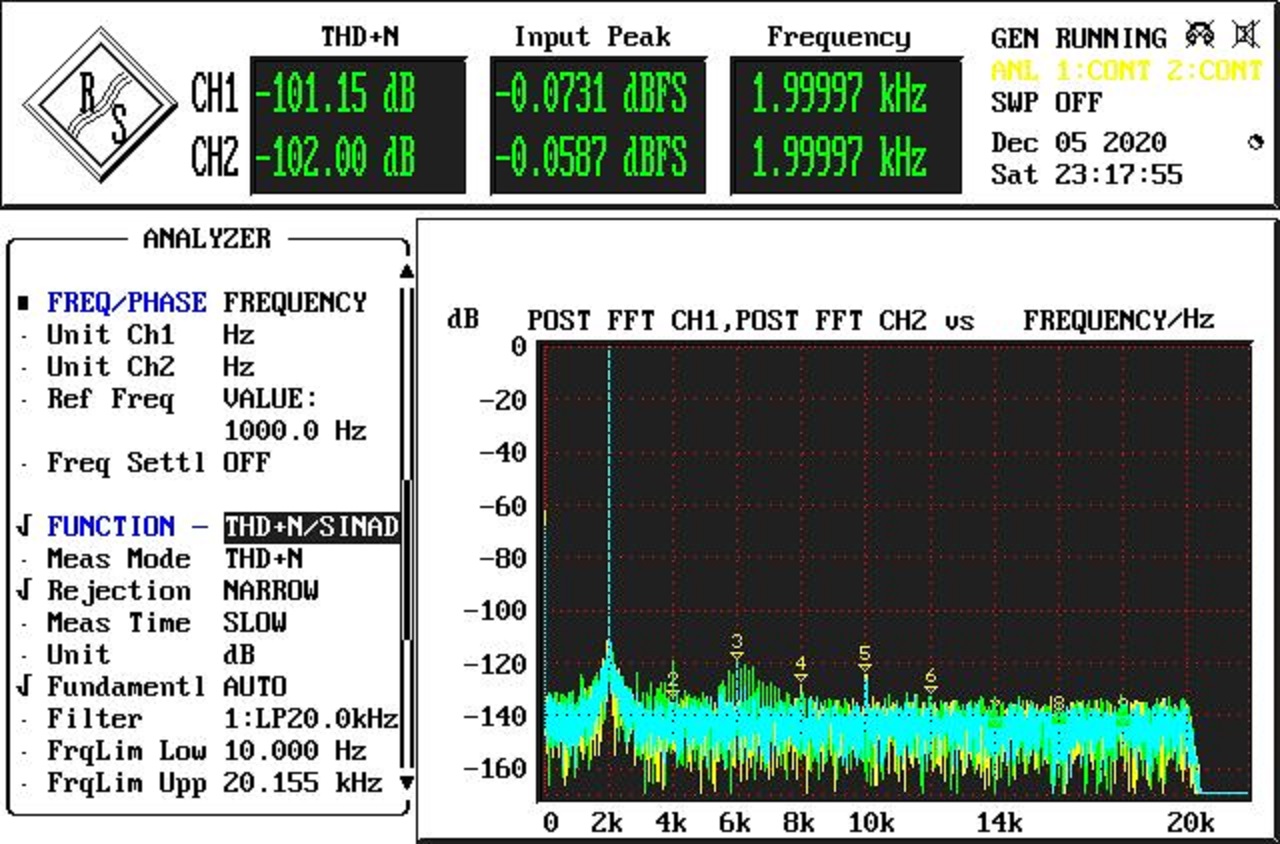Image resolution: width=1280 pixels, height=844 pixels.
Task: Click CH2 THD+N reading -102.00 dB
Action: (336, 158)
